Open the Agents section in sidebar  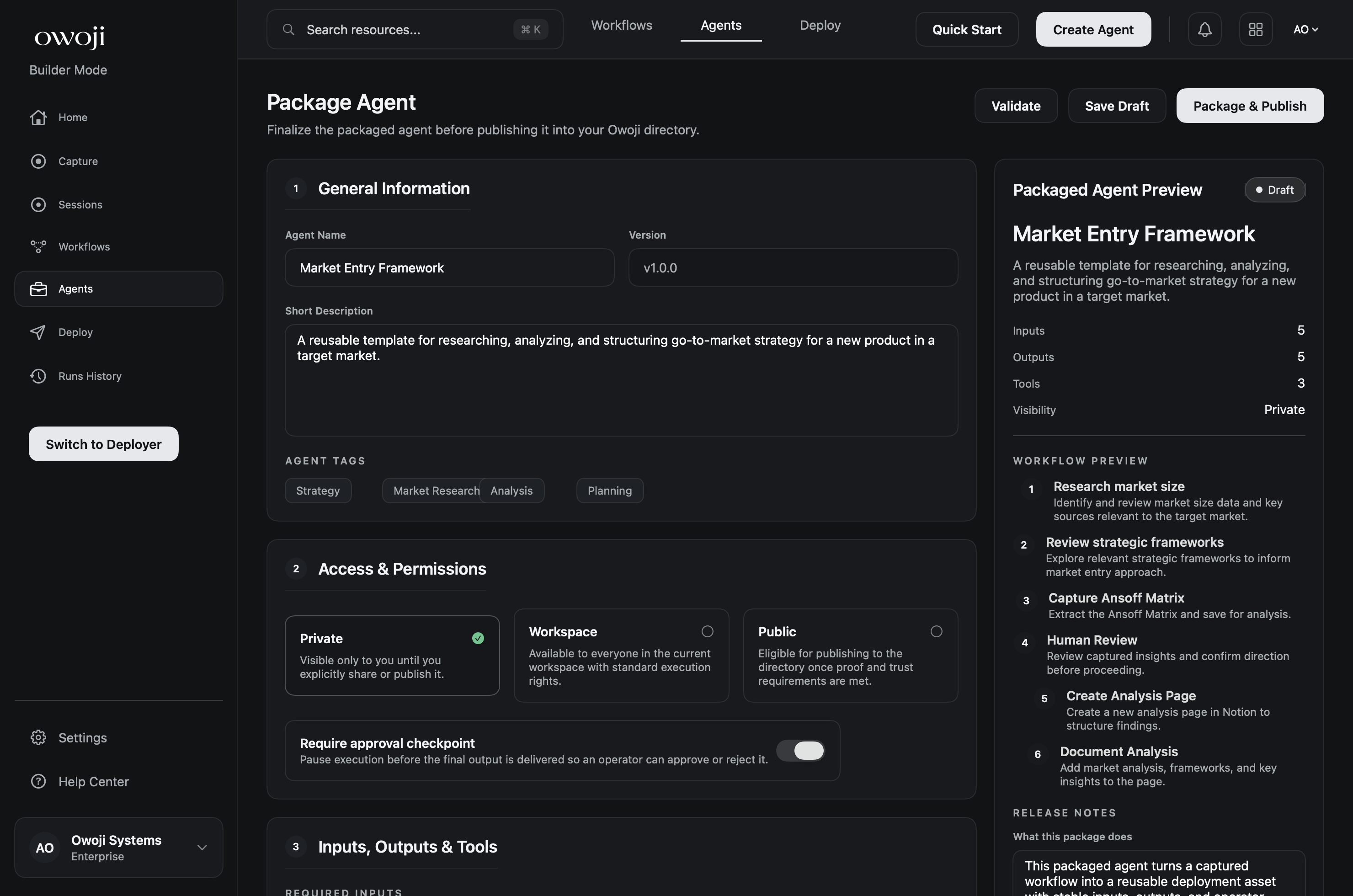[75, 288]
